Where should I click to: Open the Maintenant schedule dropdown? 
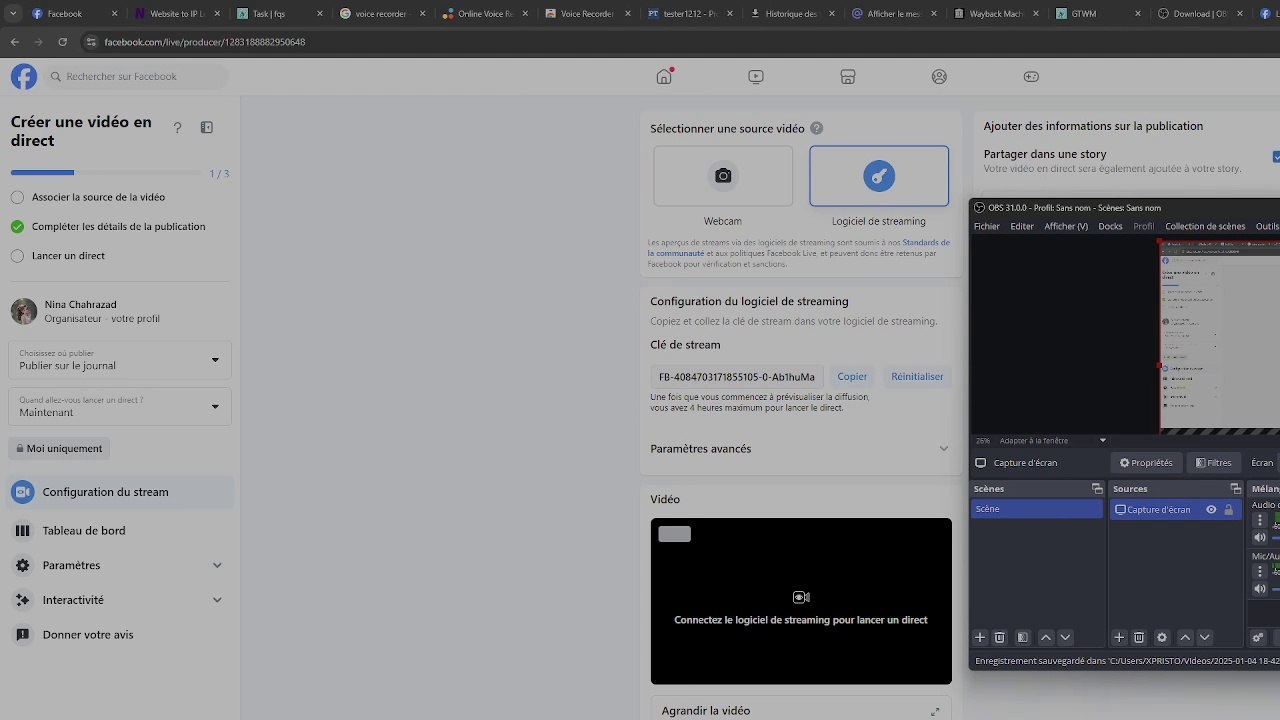tap(120, 407)
